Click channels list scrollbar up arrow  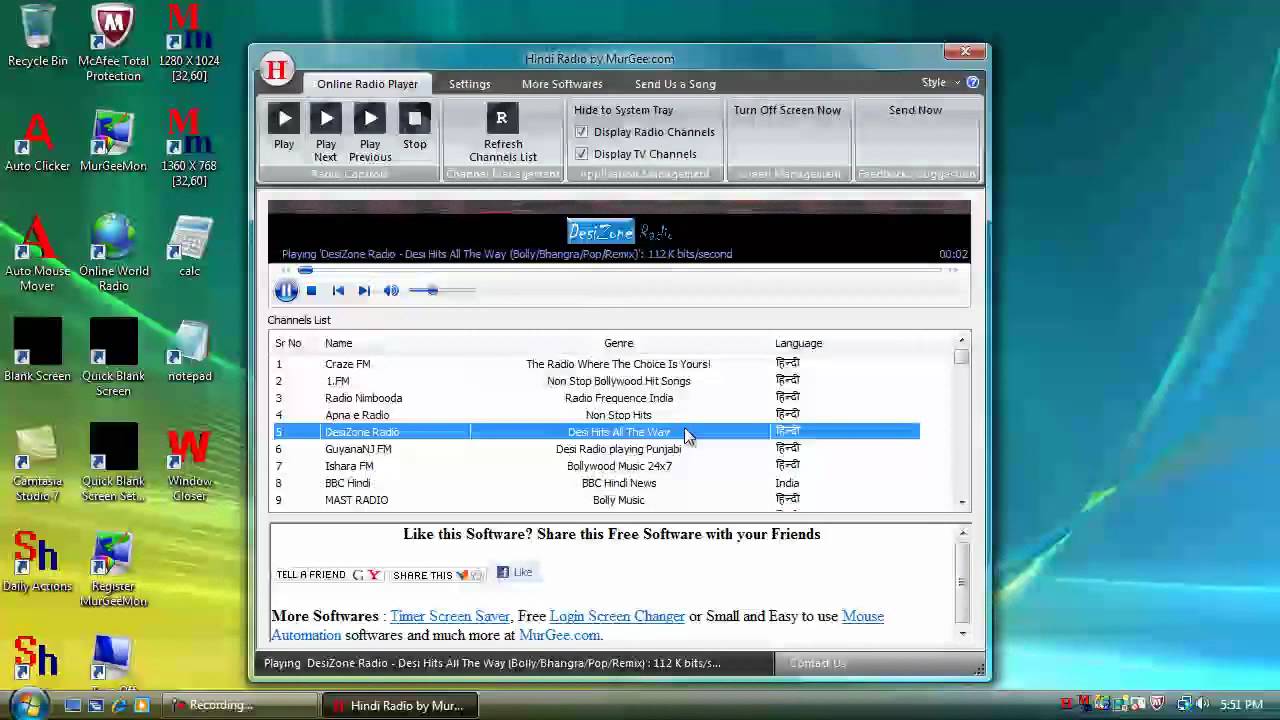click(962, 341)
